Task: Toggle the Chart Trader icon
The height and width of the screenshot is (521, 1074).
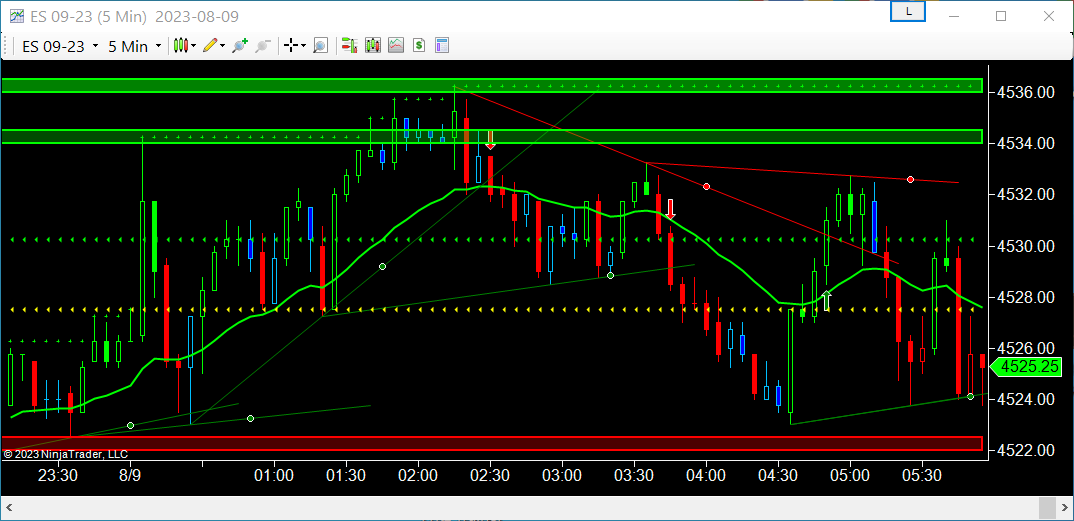Action: pyautogui.click(x=349, y=46)
